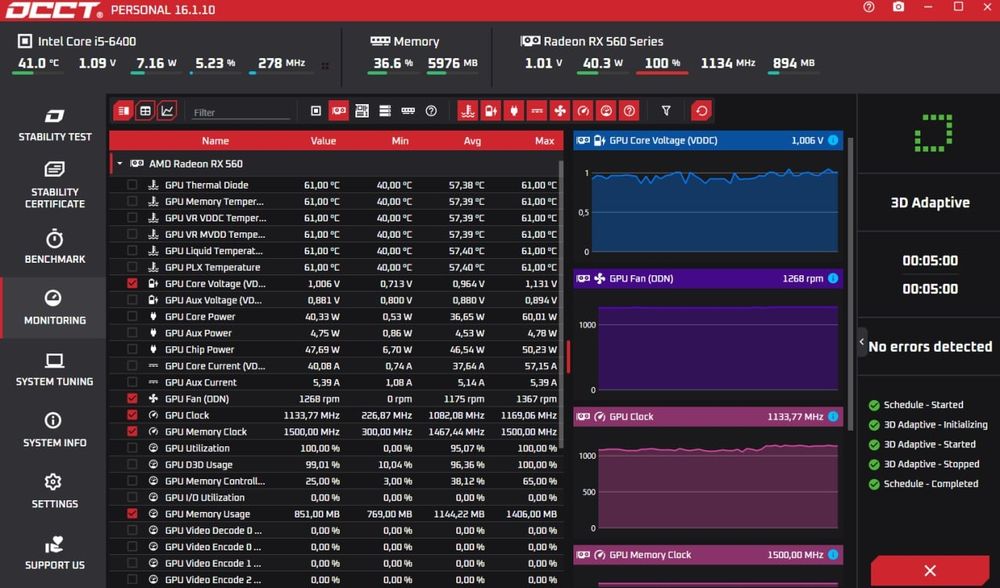Open info for GPU Clock graph
Image resolution: width=1000 pixels, height=588 pixels.
833,417
